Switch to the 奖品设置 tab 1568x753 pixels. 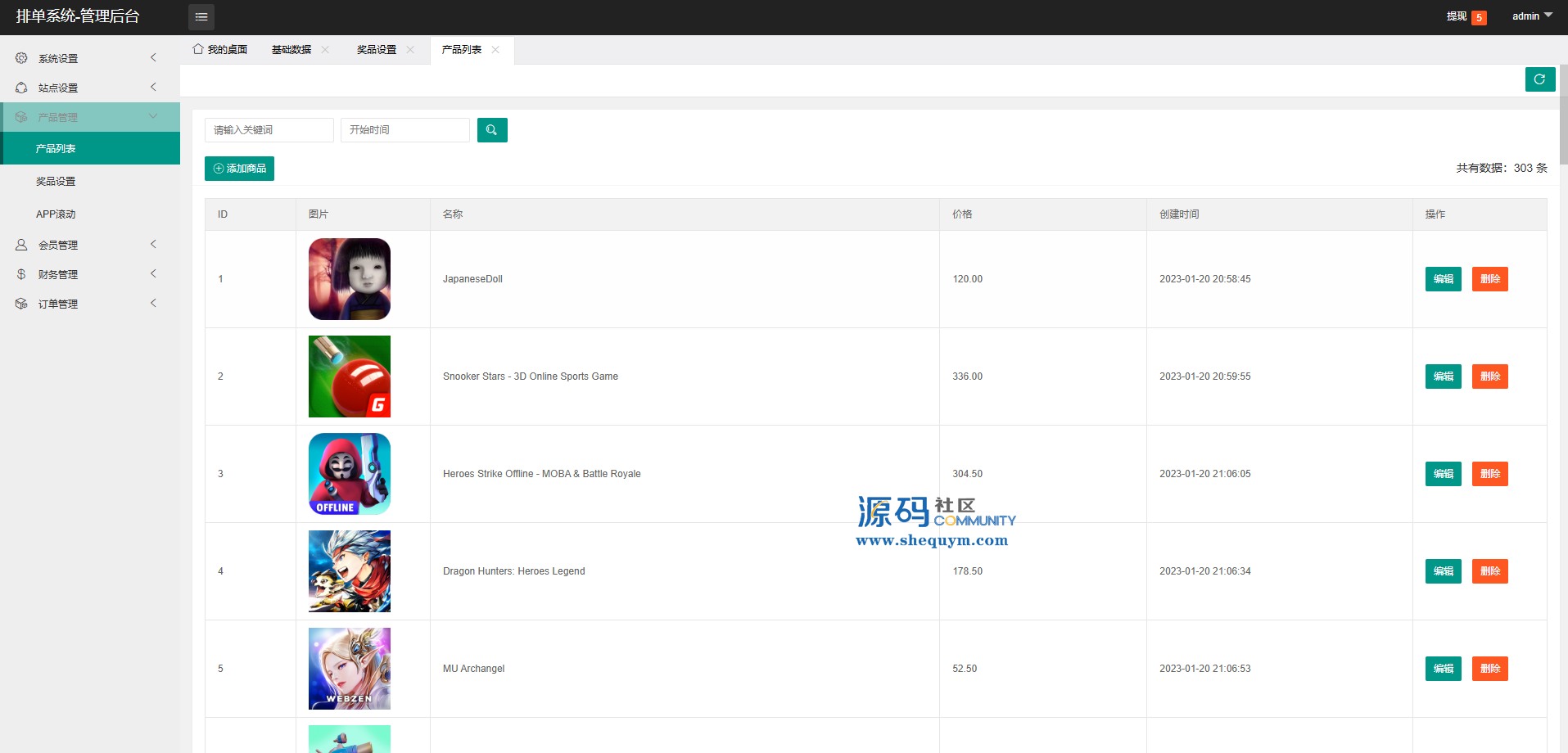pyautogui.click(x=377, y=50)
